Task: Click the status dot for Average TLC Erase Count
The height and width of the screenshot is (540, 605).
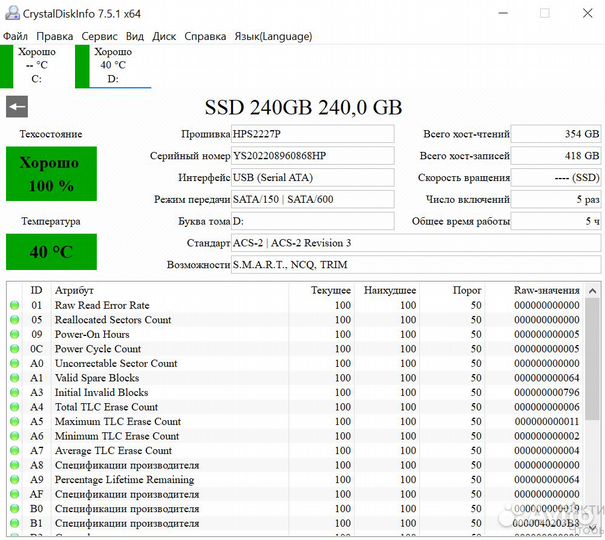Action: [15, 451]
